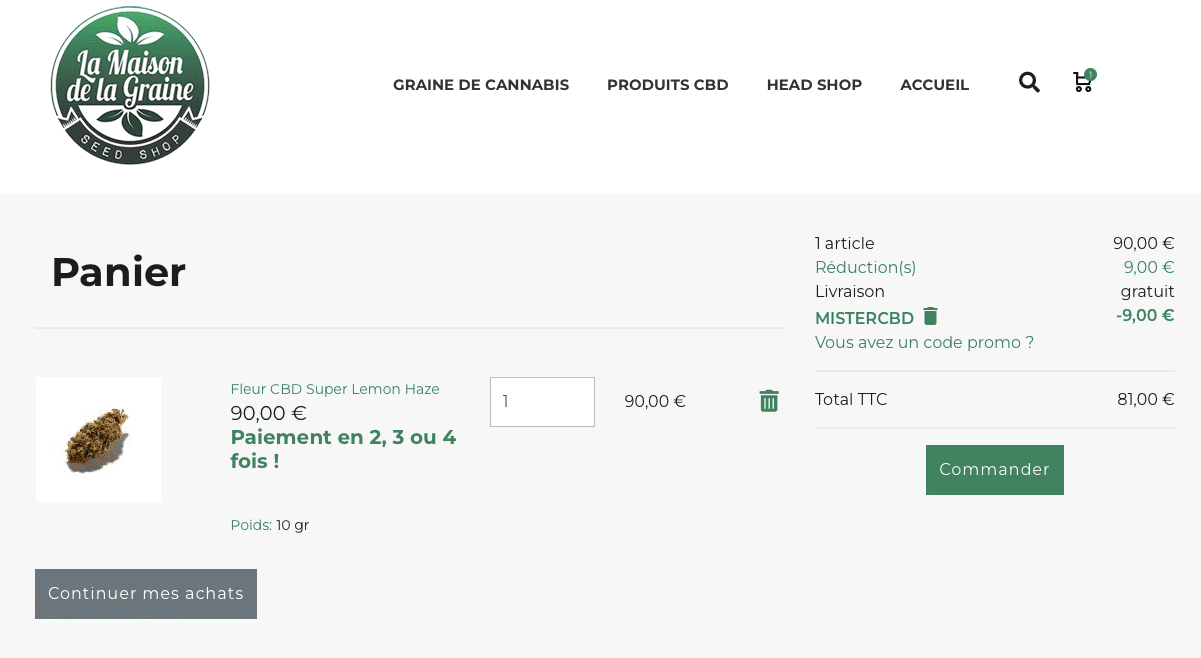Image resolution: width=1201 pixels, height=658 pixels.
Task: Click the cart item count badge
Action: point(1090,74)
